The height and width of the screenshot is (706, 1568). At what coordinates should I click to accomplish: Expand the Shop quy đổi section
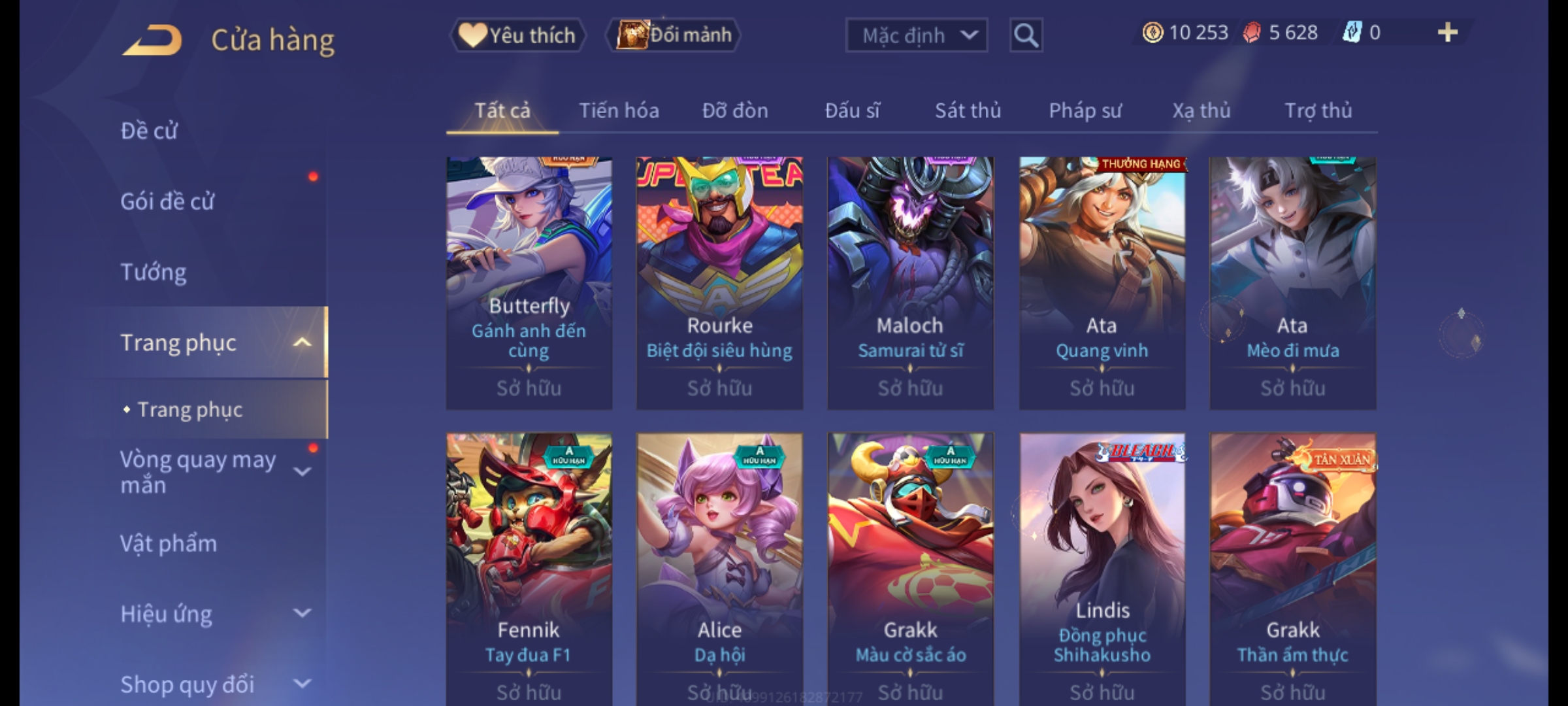tap(302, 684)
